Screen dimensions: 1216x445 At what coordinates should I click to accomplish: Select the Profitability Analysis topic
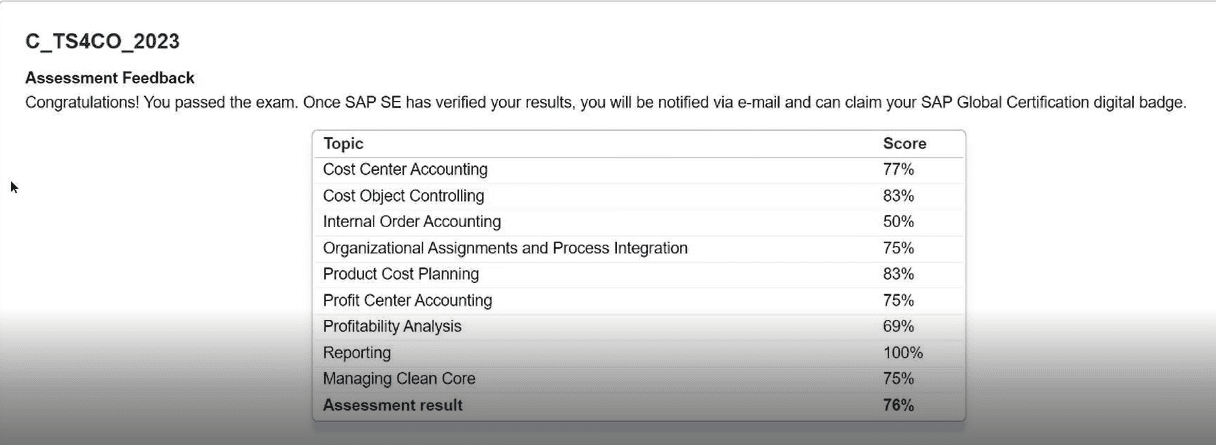(392, 326)
